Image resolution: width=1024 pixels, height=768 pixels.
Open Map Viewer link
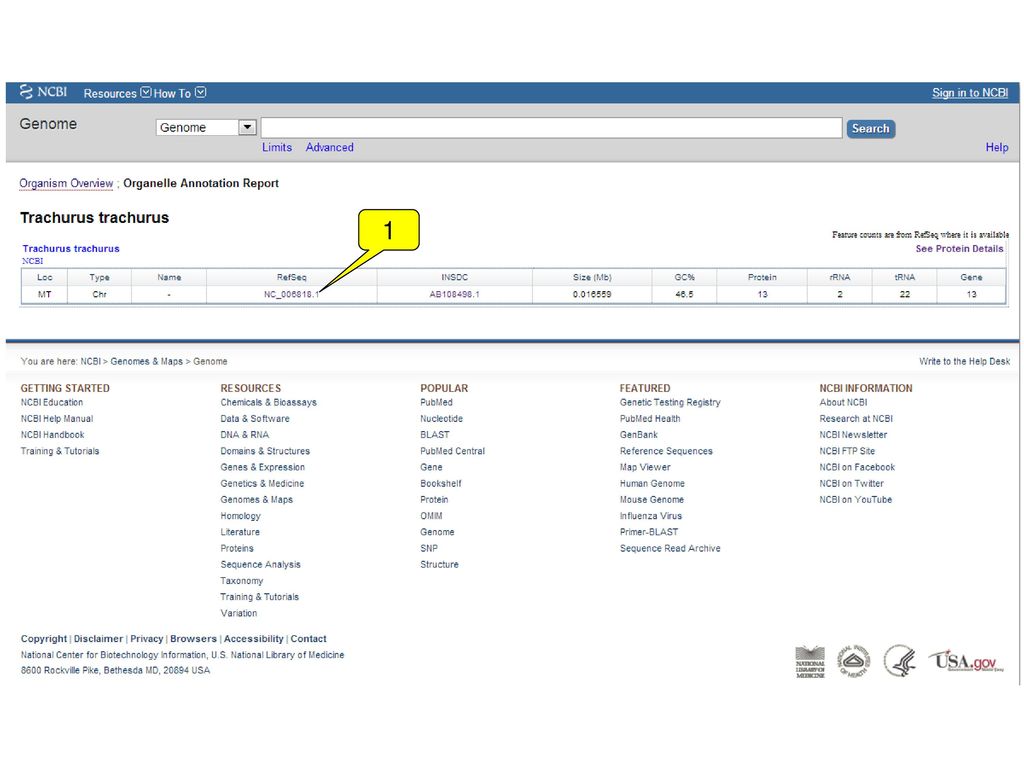click(x=645, y=468)
